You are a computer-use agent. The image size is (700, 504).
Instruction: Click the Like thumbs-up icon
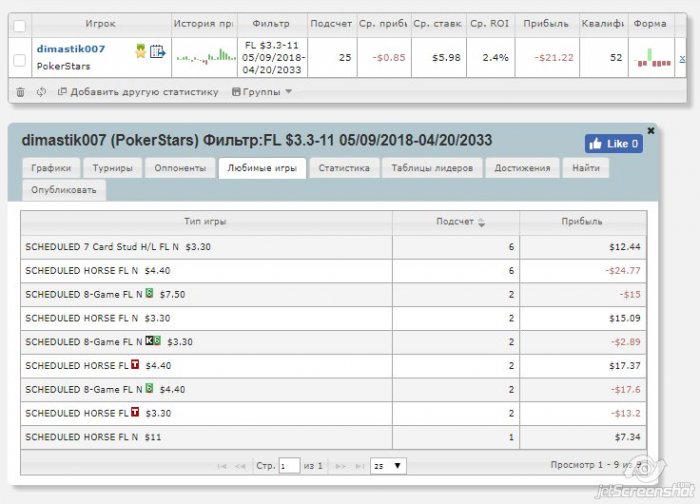596,144
